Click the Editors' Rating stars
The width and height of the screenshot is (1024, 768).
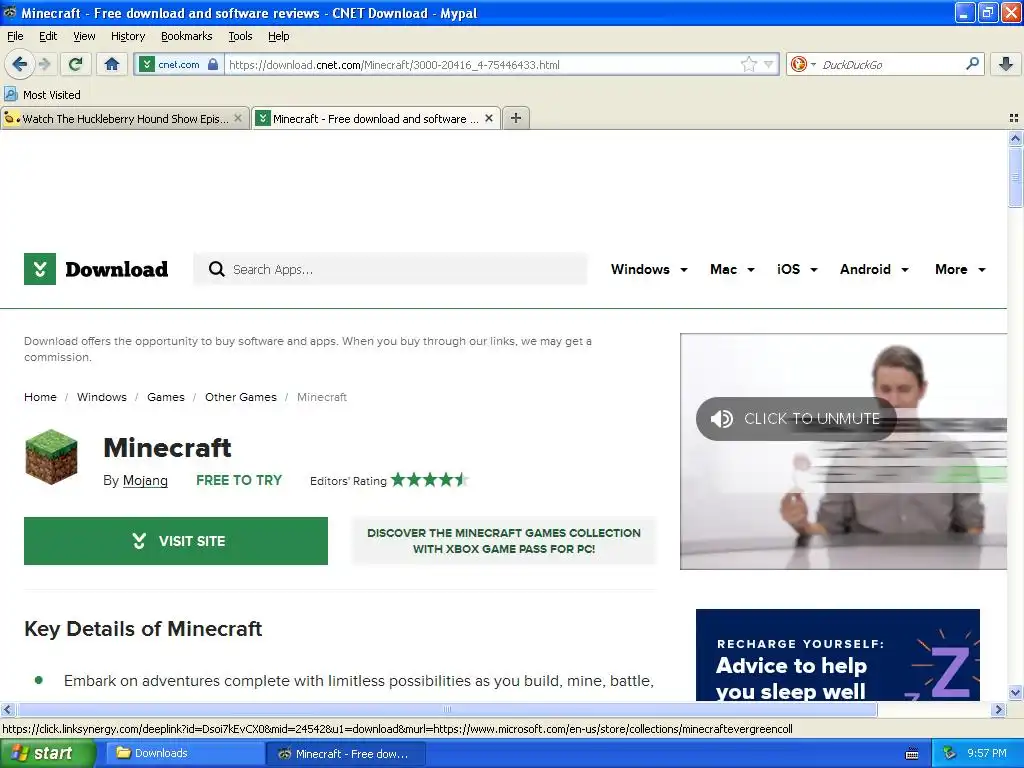tap(430, 480)
